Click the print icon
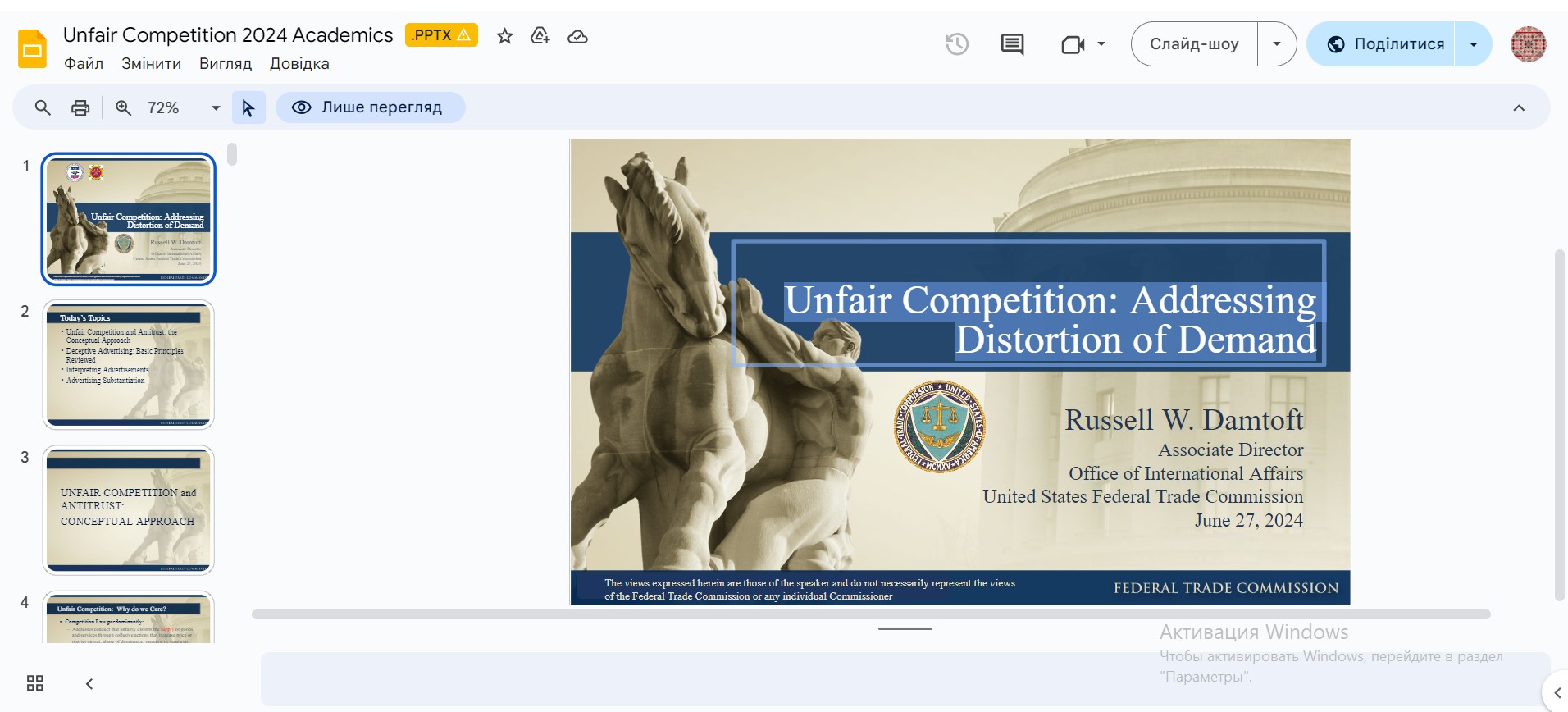 (x=80, y=107)
